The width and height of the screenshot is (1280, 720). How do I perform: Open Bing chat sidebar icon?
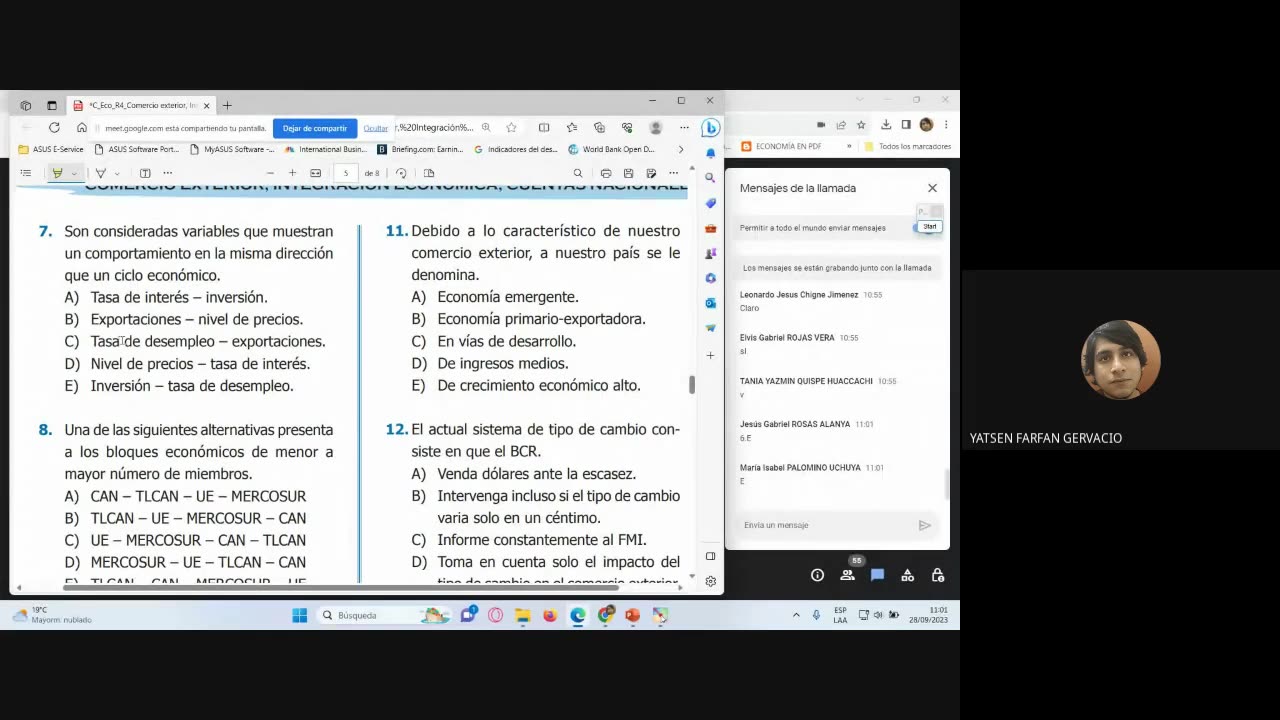coord(710,128)
